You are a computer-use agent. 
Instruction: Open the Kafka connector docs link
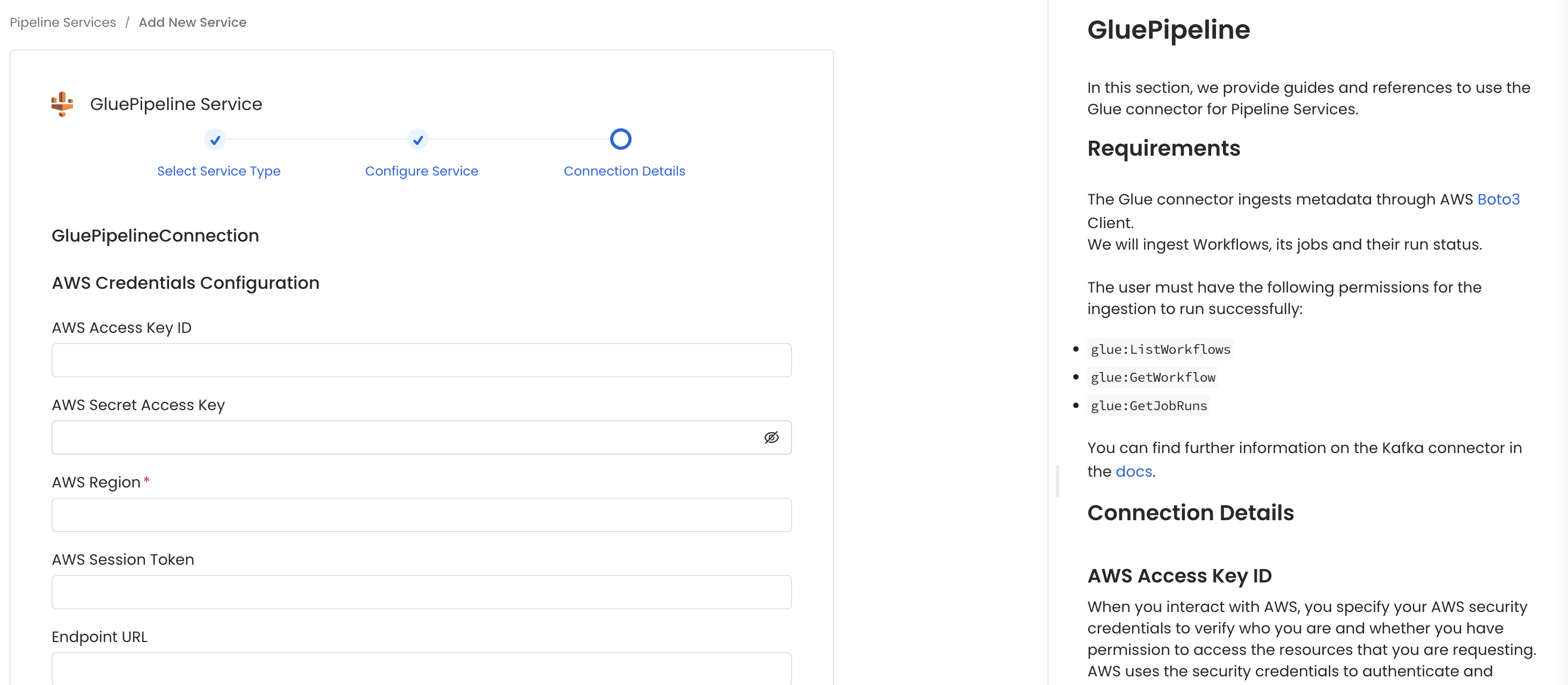(1133, 471)
